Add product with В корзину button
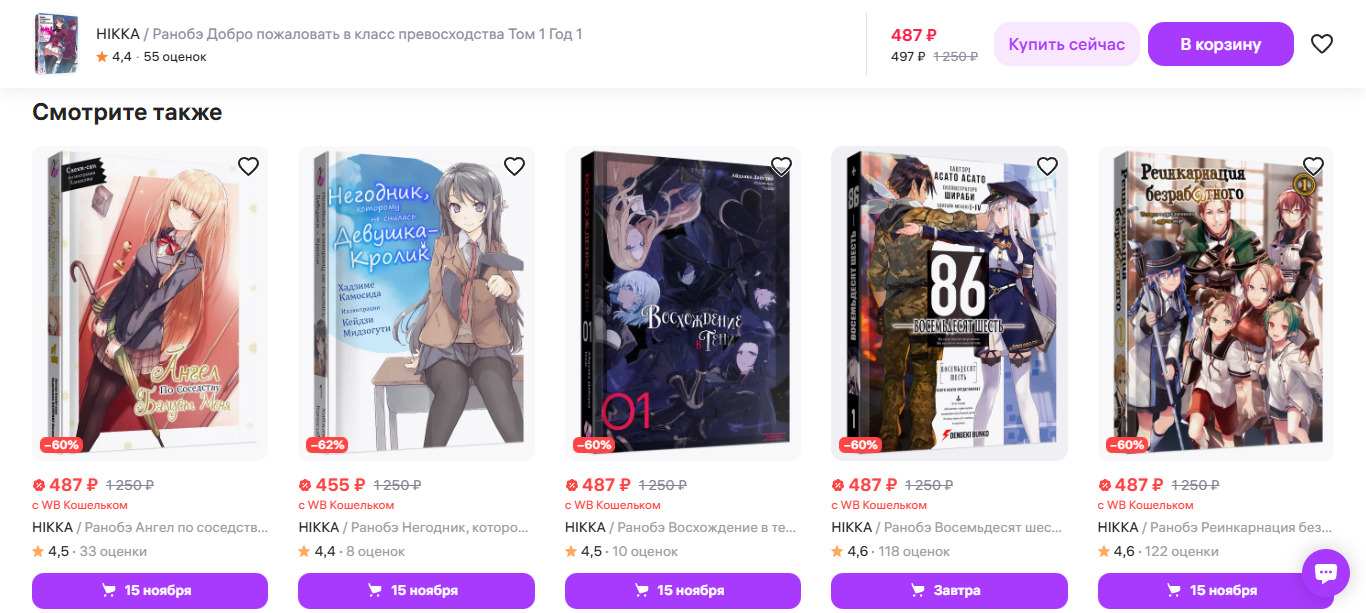The image size is (1366, 613). coord(1221,44)
